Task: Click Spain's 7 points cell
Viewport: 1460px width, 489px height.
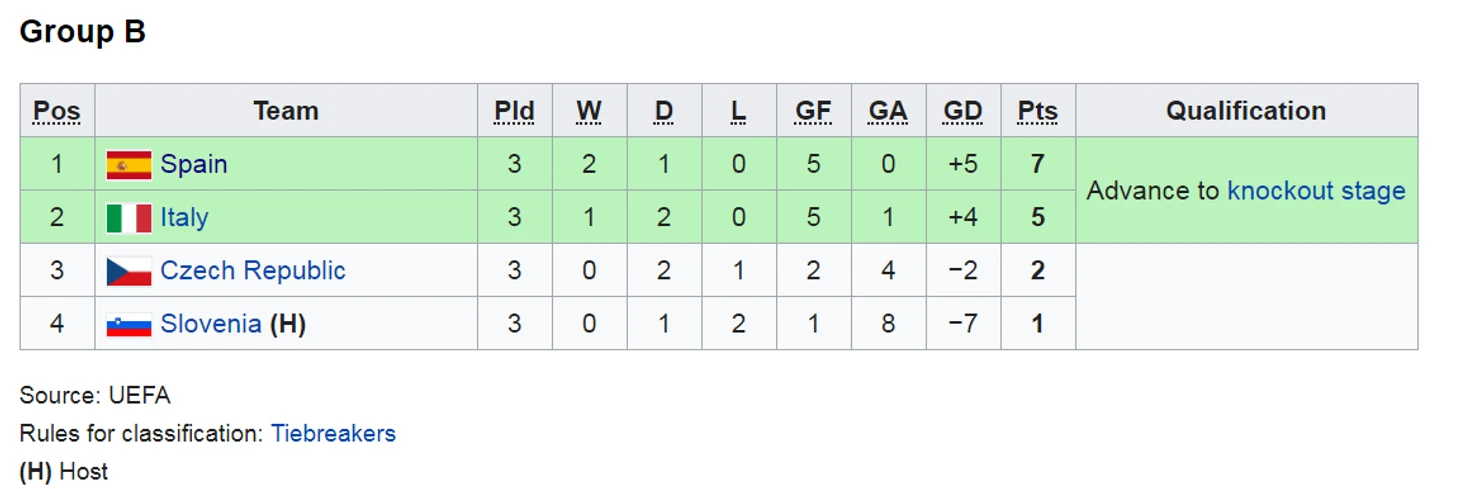Action: tap(1038, 164)
